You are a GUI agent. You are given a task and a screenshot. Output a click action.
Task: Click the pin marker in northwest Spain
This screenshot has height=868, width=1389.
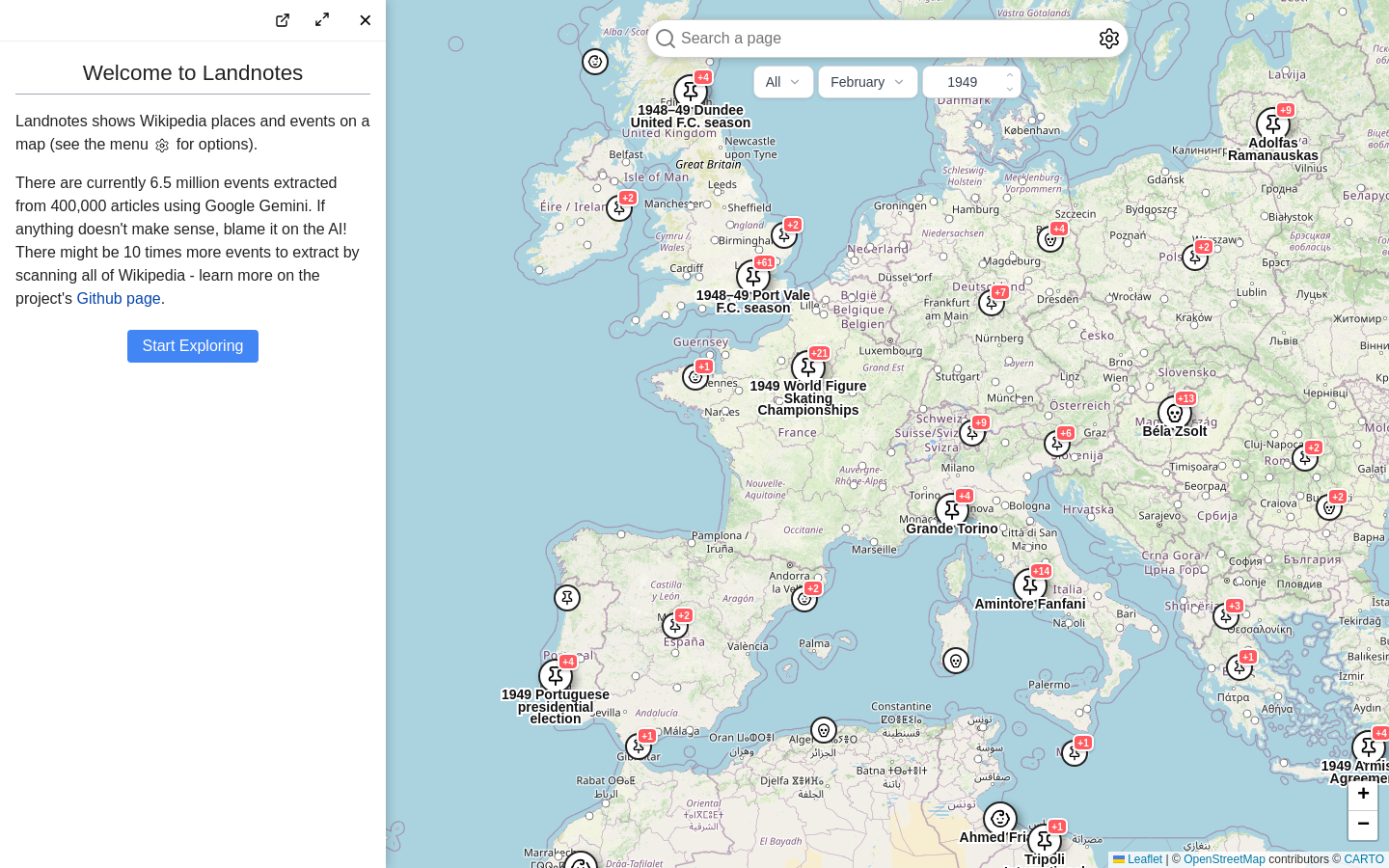(567, 598)
